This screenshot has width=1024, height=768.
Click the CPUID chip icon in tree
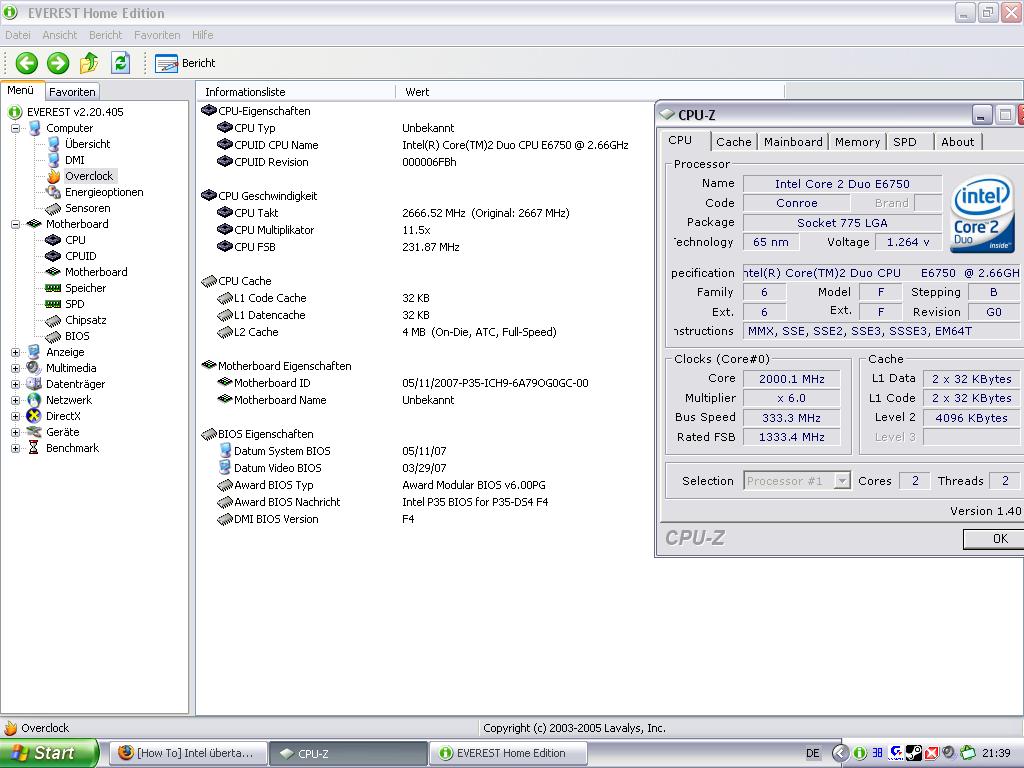[x=54, y=256]
